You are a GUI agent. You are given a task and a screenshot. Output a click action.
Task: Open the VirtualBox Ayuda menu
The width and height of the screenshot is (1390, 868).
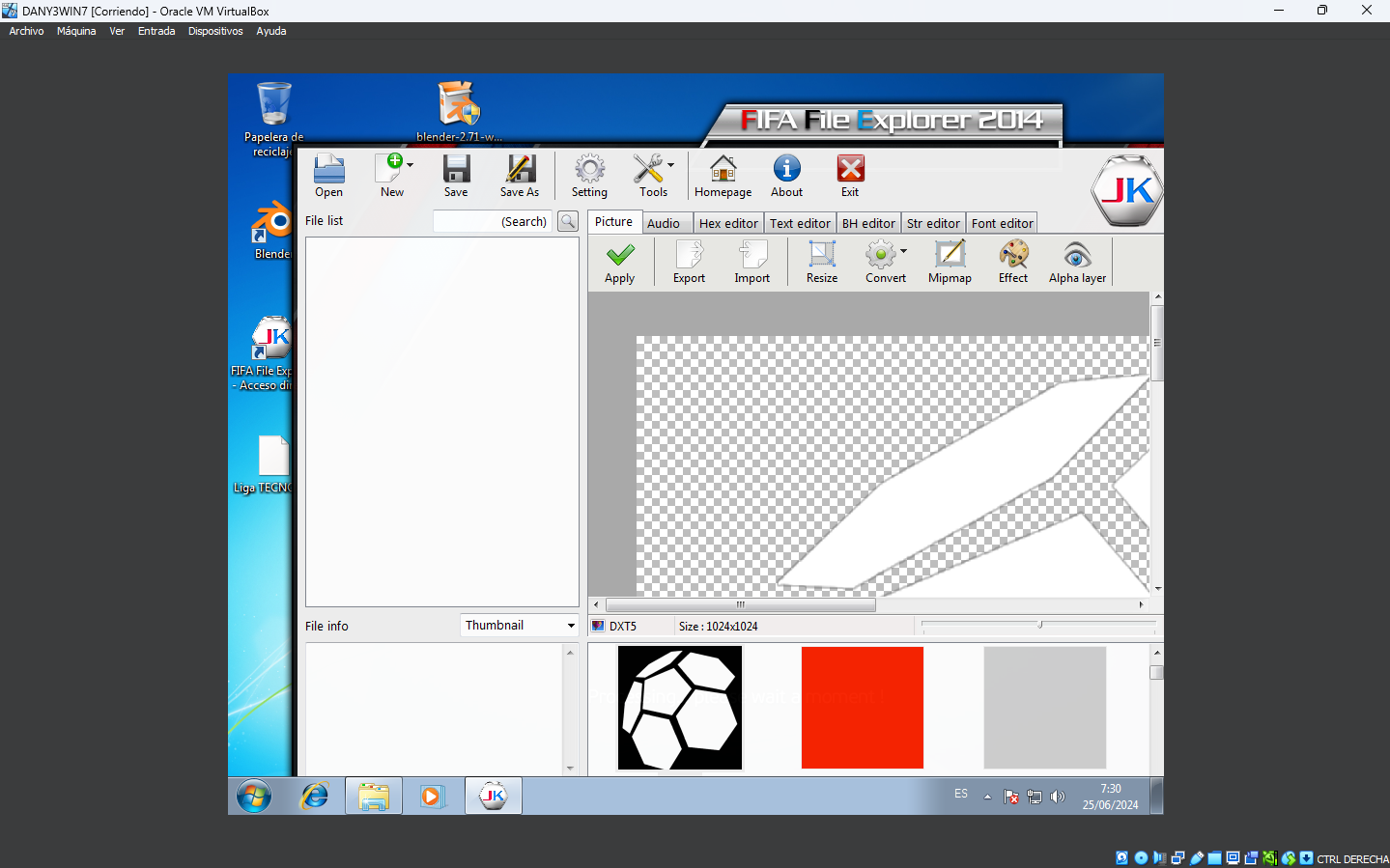[271, 31]
